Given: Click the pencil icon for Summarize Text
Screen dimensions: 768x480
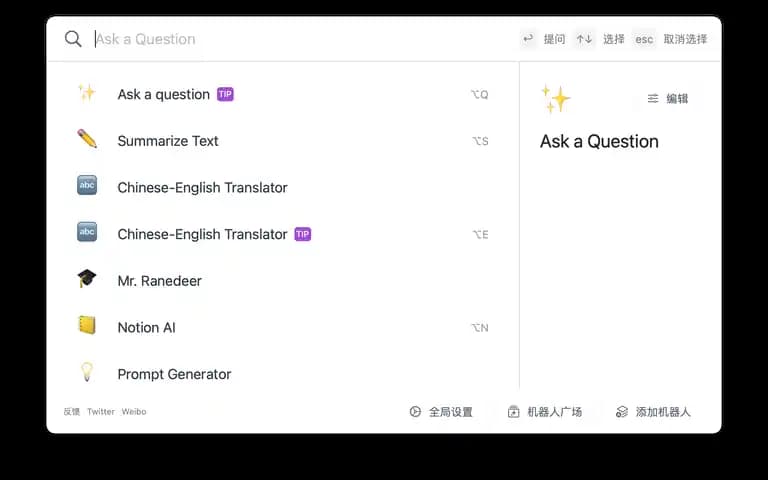Looking at the screenshot, I should (87, 140).
